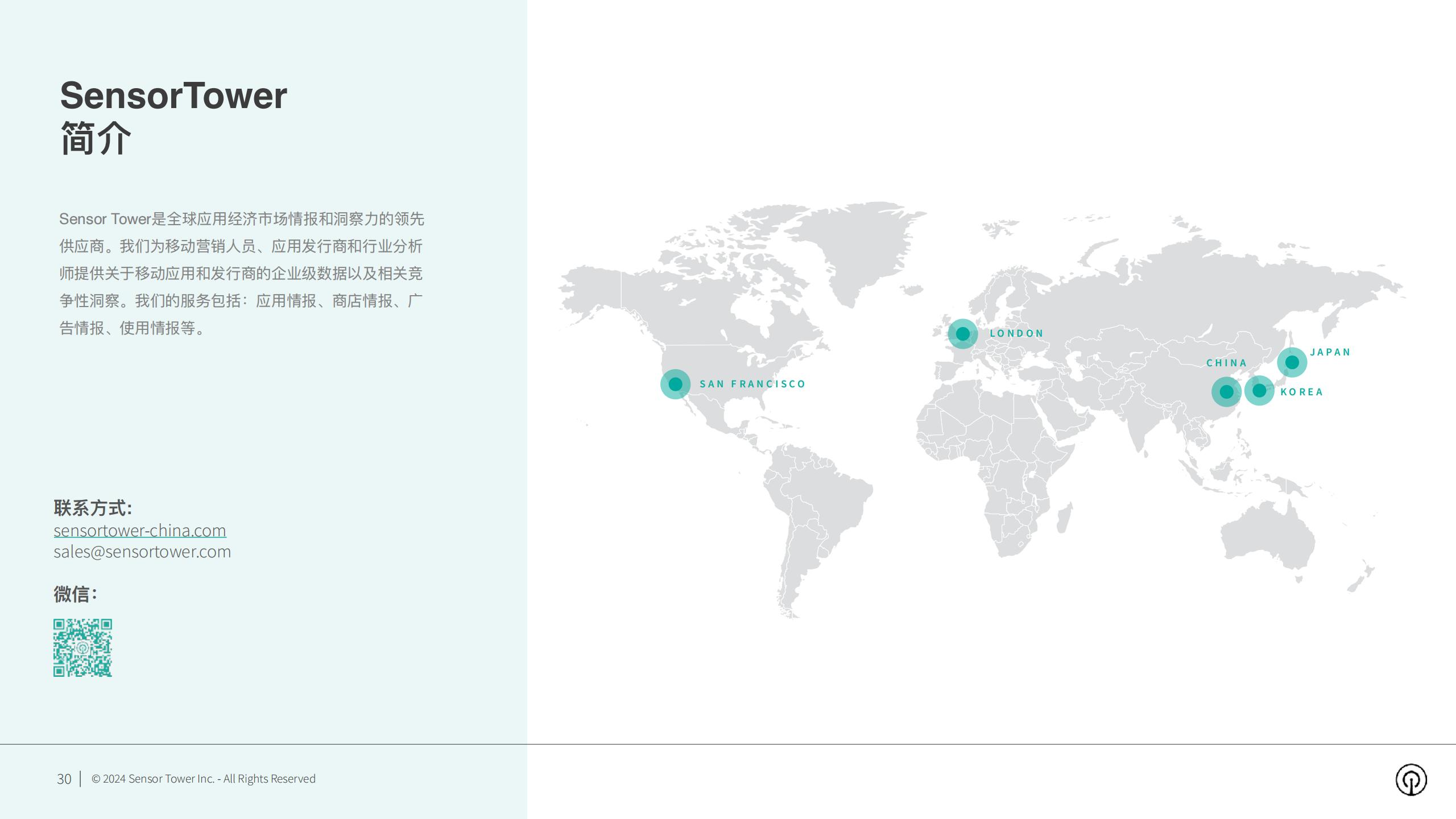Click the LONDON map label
Image resolution: width=1456 pixels, height=819 pixels.
click(x=1016, y=333)
